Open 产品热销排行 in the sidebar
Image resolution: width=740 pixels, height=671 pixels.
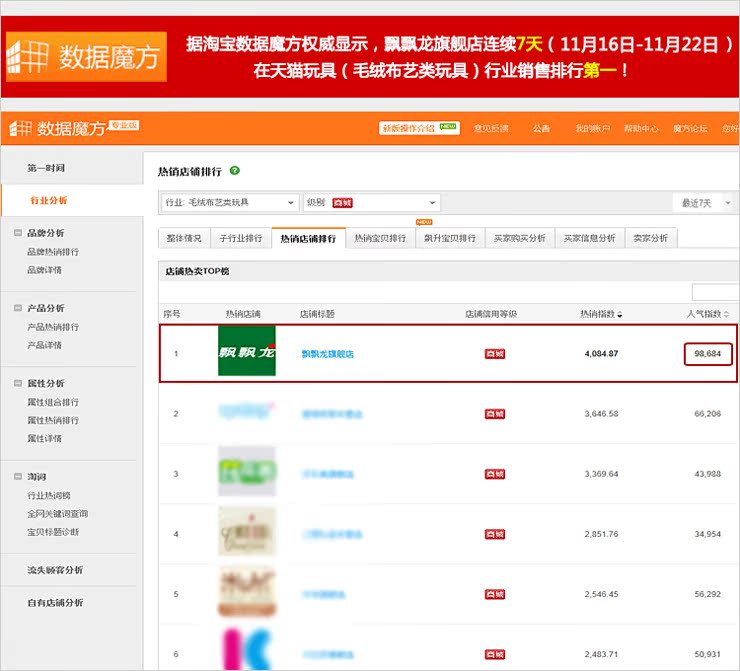tap(53, 327)
